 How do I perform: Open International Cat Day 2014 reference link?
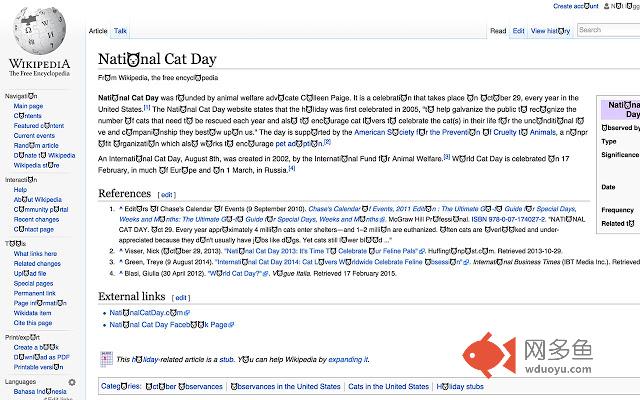(x=342, y=262)
